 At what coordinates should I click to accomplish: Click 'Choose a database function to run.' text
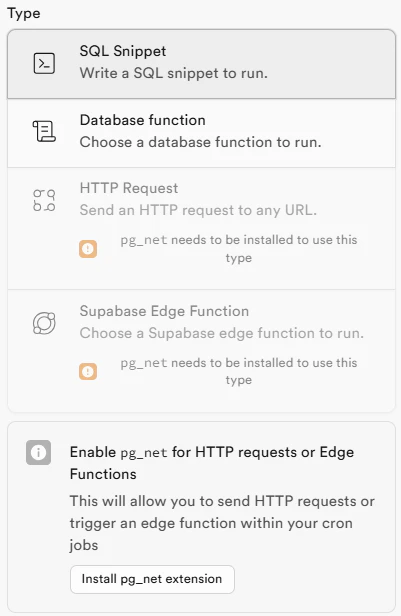point(200,142)
